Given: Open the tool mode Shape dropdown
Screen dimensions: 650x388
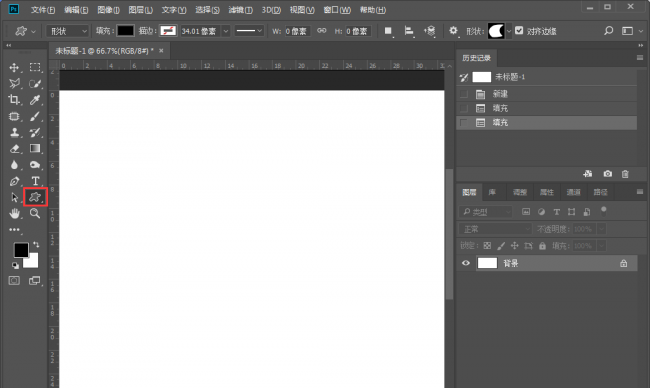Looking at the screenshot, I should (68, 31).
